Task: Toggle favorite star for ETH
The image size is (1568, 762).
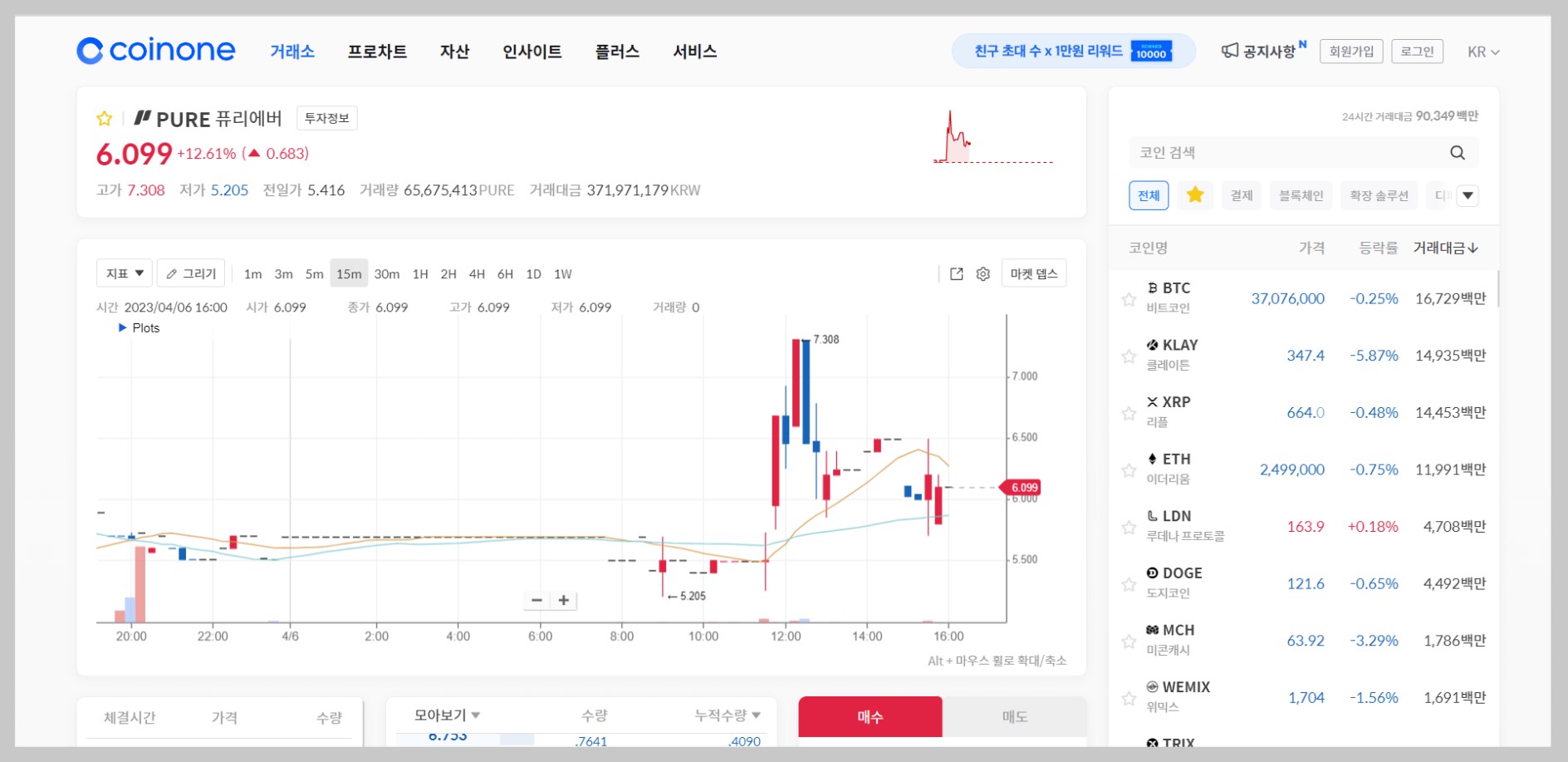Action: point(1129,470)
